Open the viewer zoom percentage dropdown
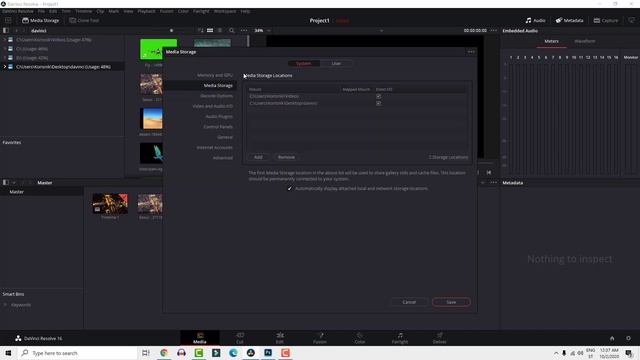 (262, 31)
